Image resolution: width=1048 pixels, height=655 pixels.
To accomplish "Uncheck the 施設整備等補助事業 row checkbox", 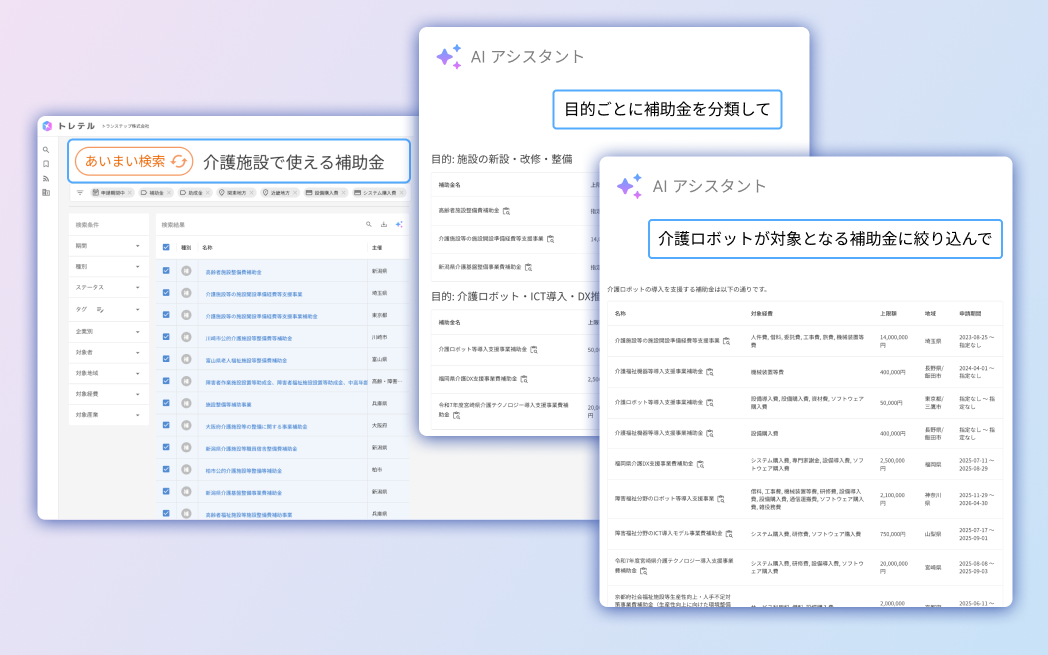I will click(166, 404).
